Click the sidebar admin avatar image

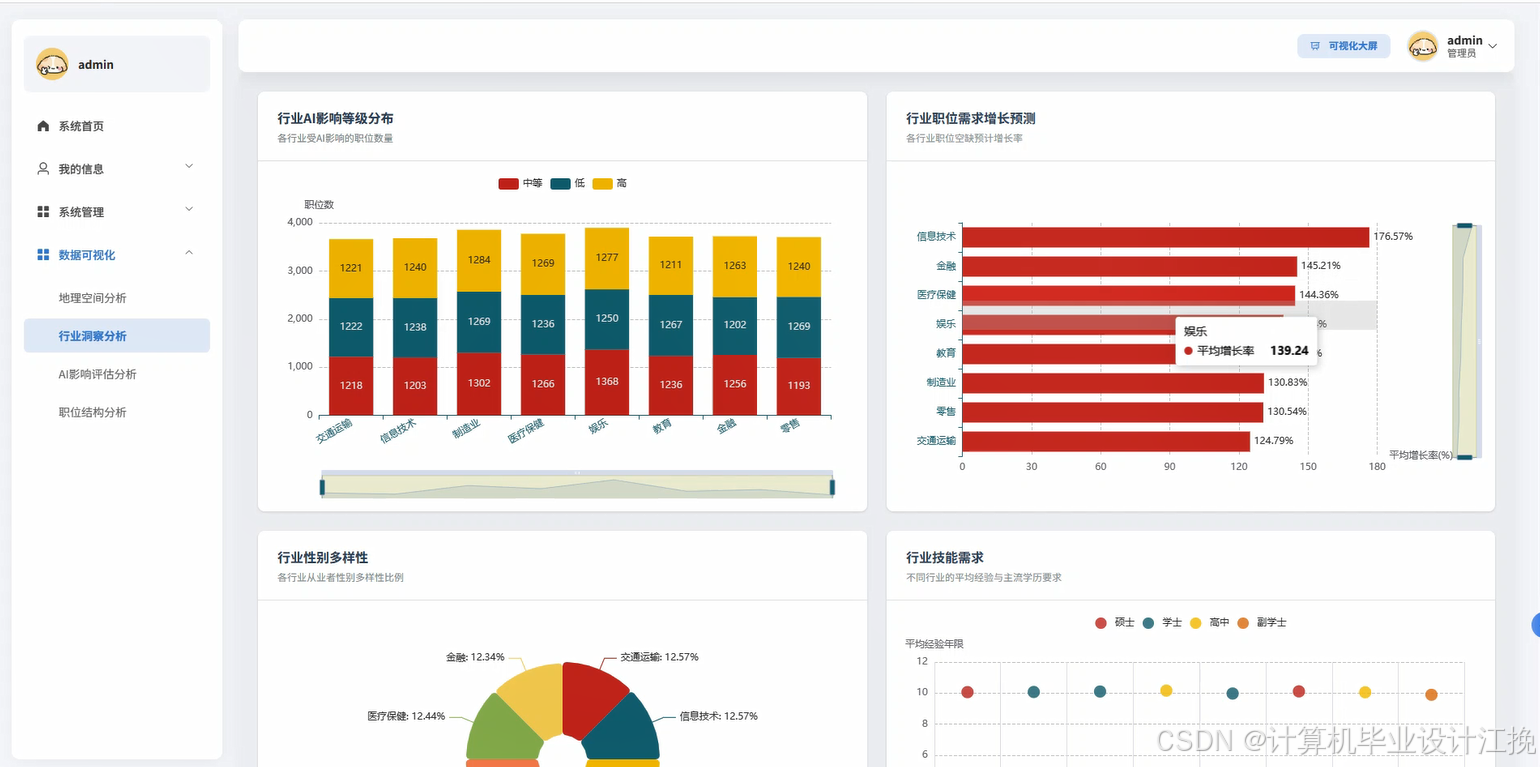pyautogui.click(x=52, y=64)
